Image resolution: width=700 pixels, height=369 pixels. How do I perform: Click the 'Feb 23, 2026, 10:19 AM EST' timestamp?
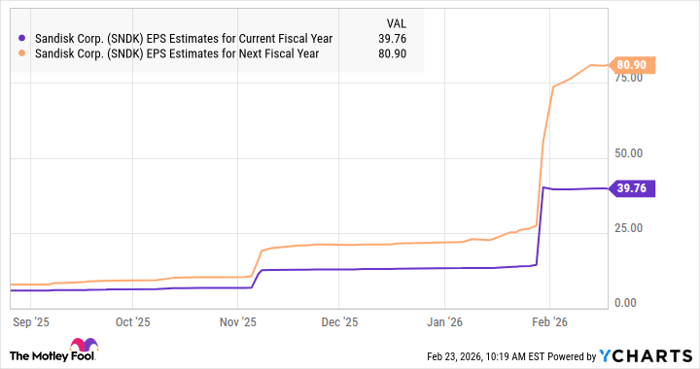tap(486, 357)
